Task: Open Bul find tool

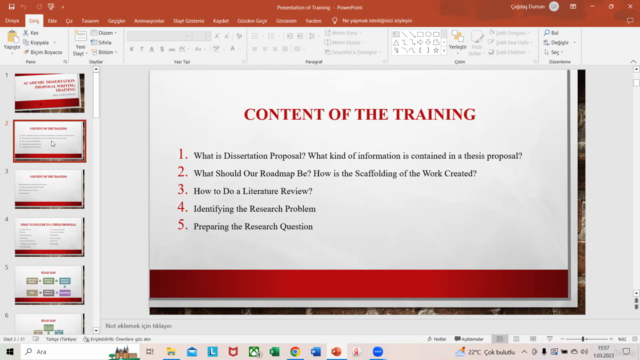Action: (x=551, y=33)
